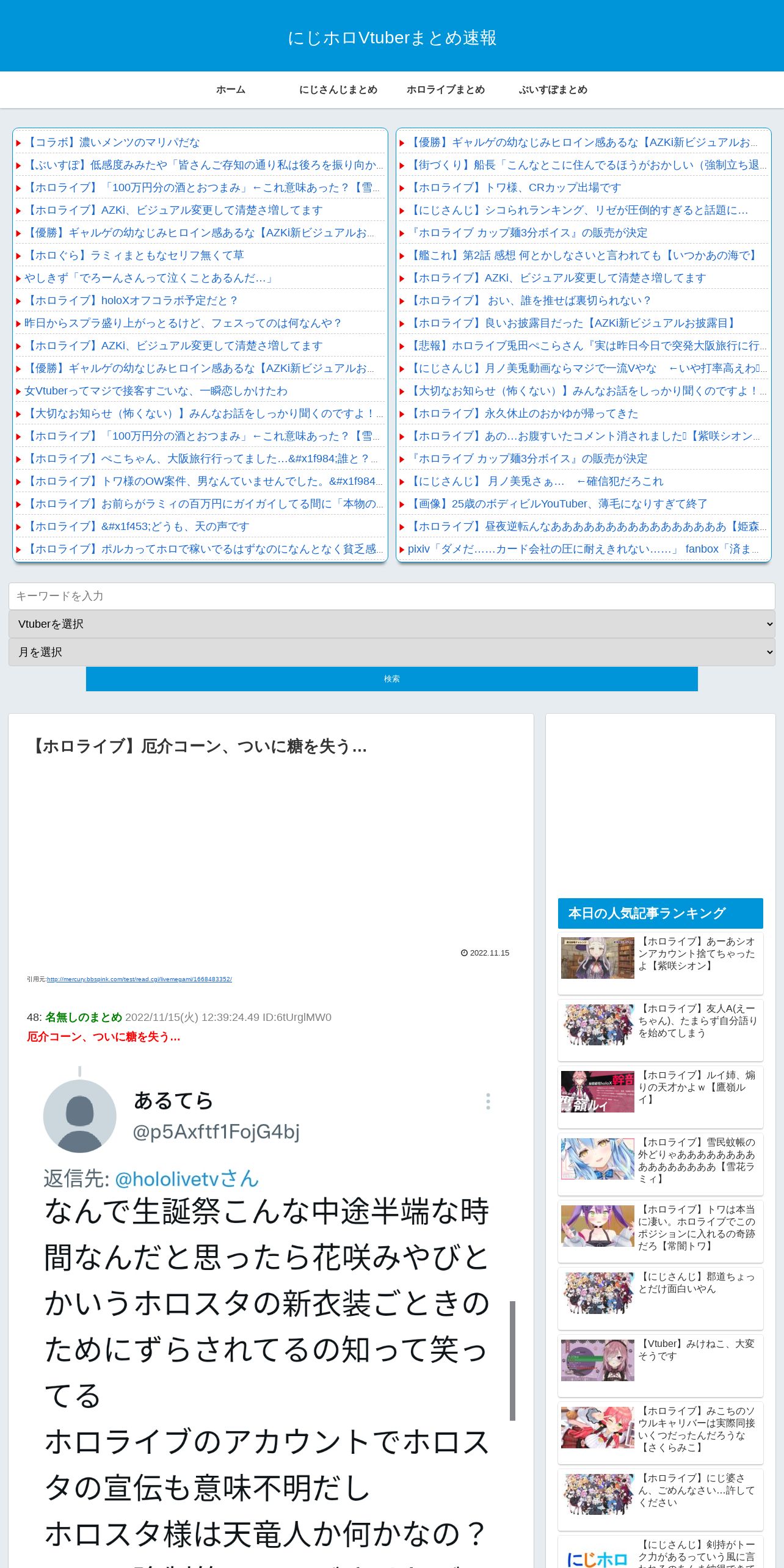Open link pixiv「ダメだ……カード会社の圧に

[x=584, y=549]
